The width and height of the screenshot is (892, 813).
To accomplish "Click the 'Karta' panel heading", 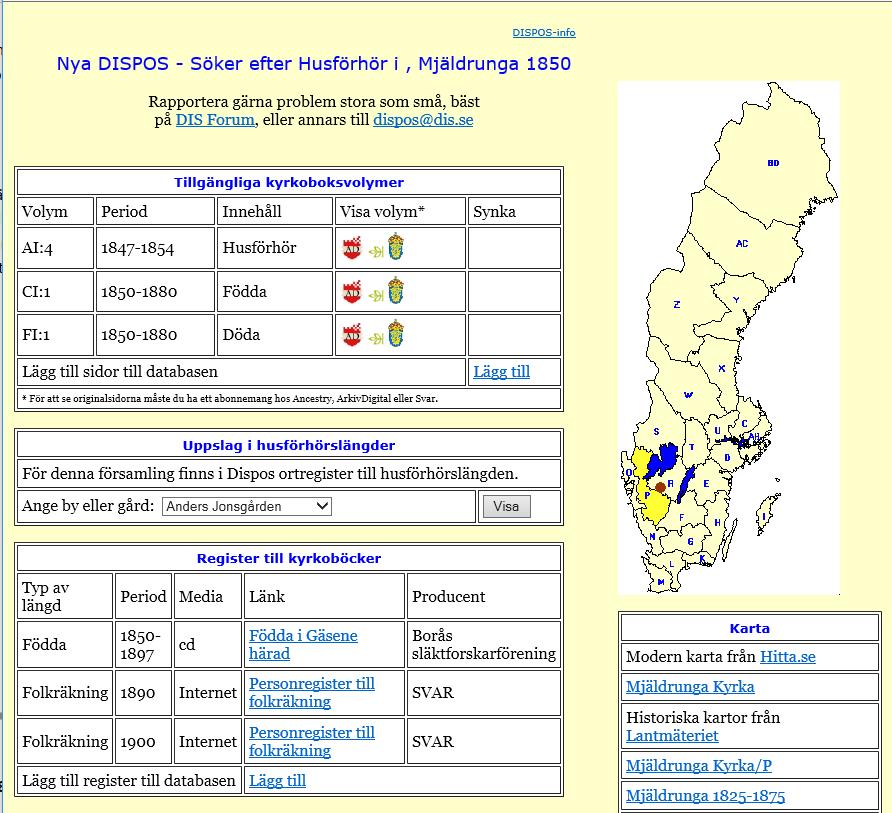I will pos(750,628).
